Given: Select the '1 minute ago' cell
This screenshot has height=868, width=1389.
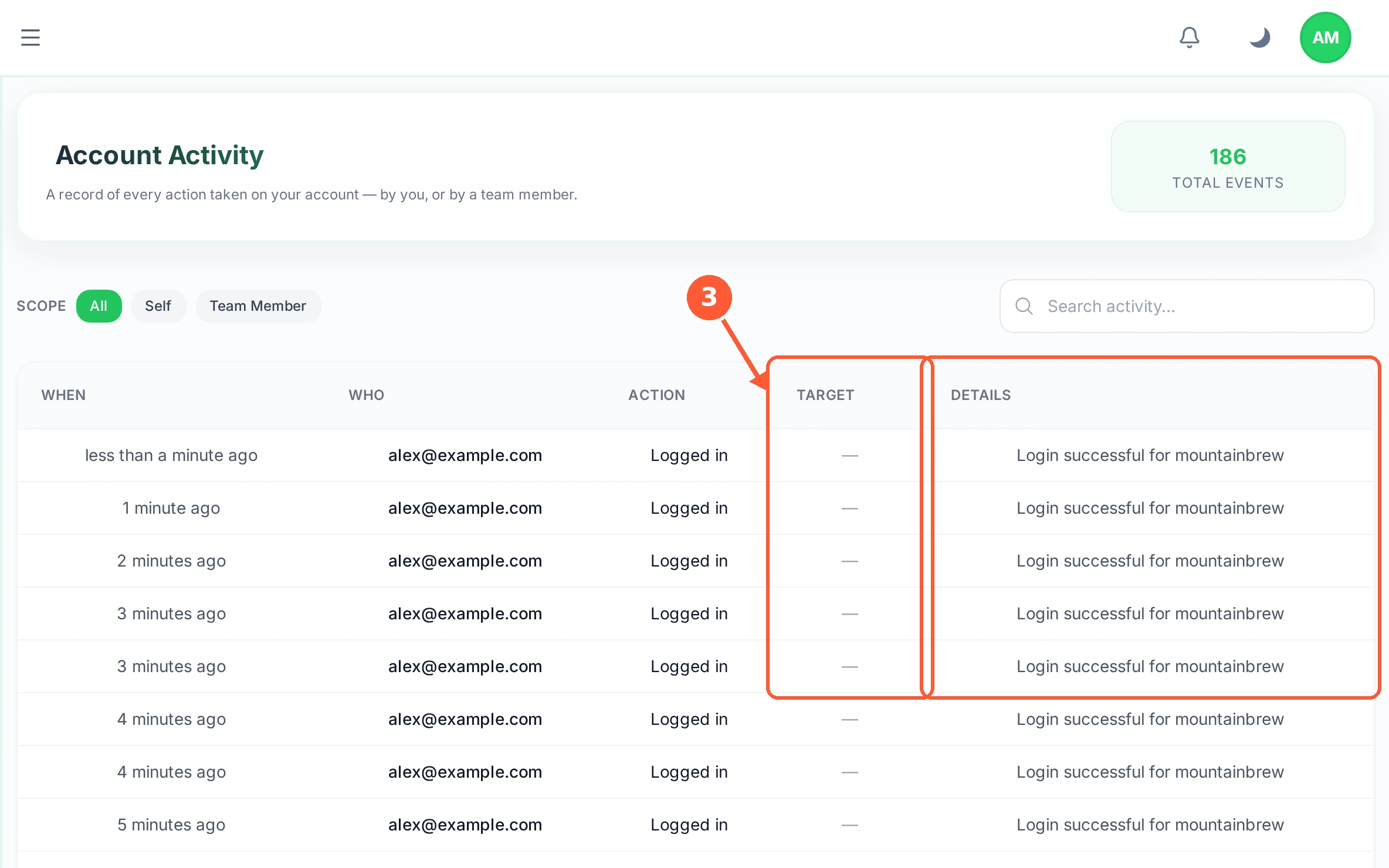Looking at the screenshot, I should (171, 508).
